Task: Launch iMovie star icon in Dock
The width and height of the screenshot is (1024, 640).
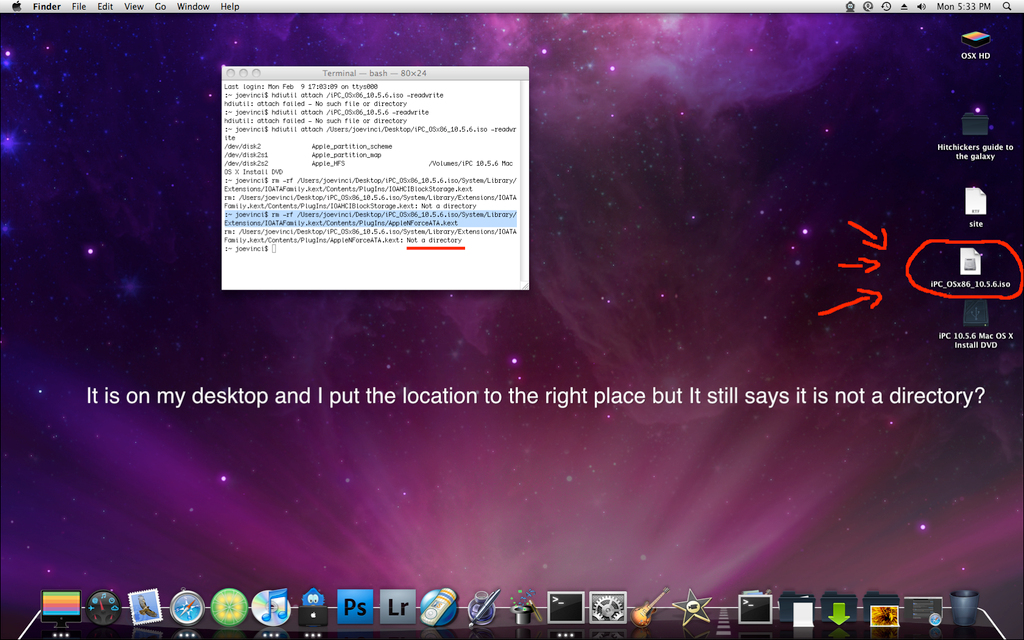Action: (x=692, y=607)
